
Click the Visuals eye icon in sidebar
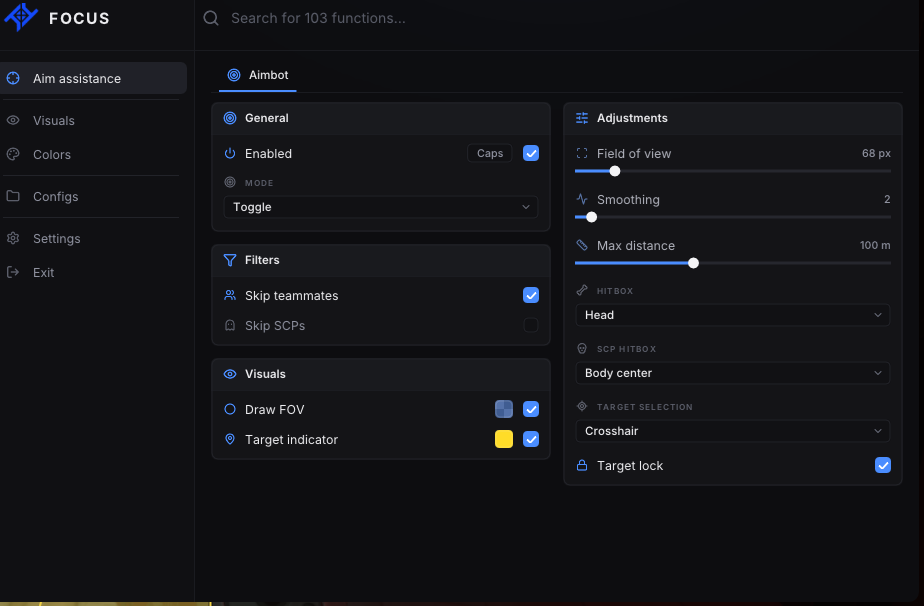[x=13, y=120]
